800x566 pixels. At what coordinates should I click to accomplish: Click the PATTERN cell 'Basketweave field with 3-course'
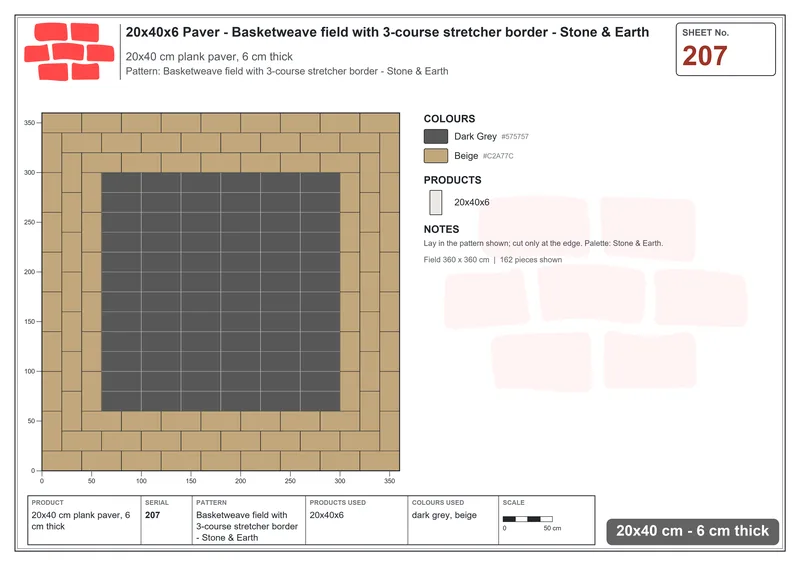247,526
